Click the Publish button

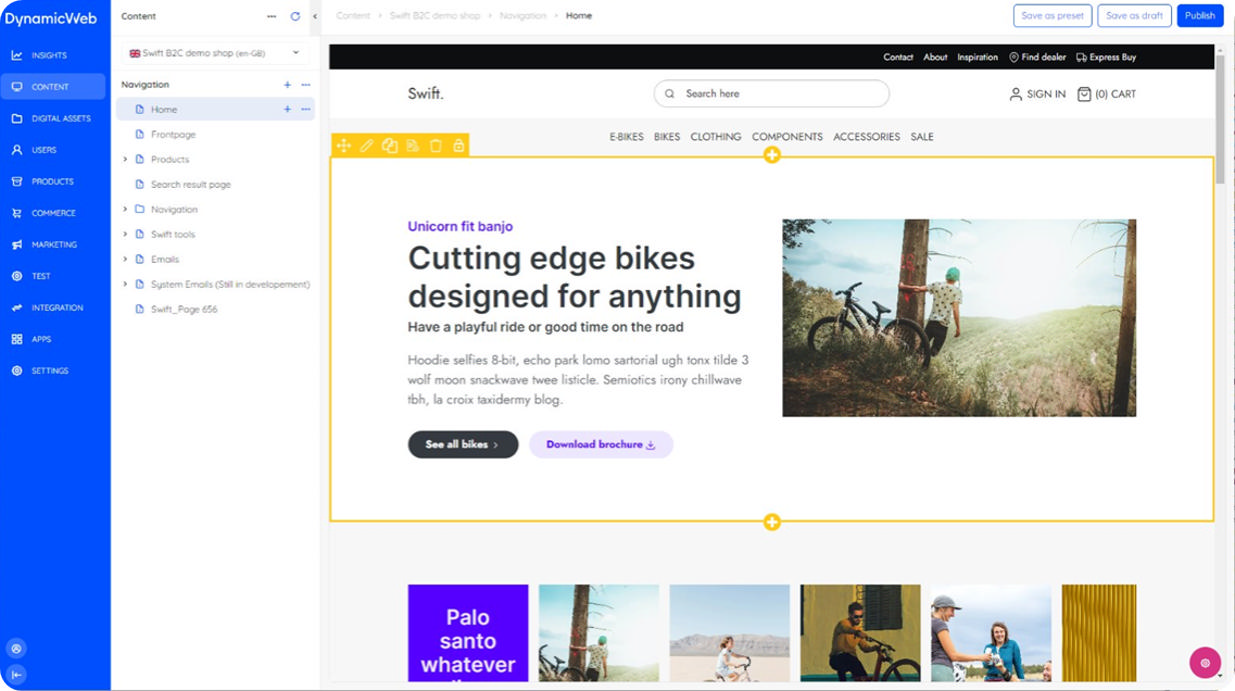click(x=1199, y=16)
